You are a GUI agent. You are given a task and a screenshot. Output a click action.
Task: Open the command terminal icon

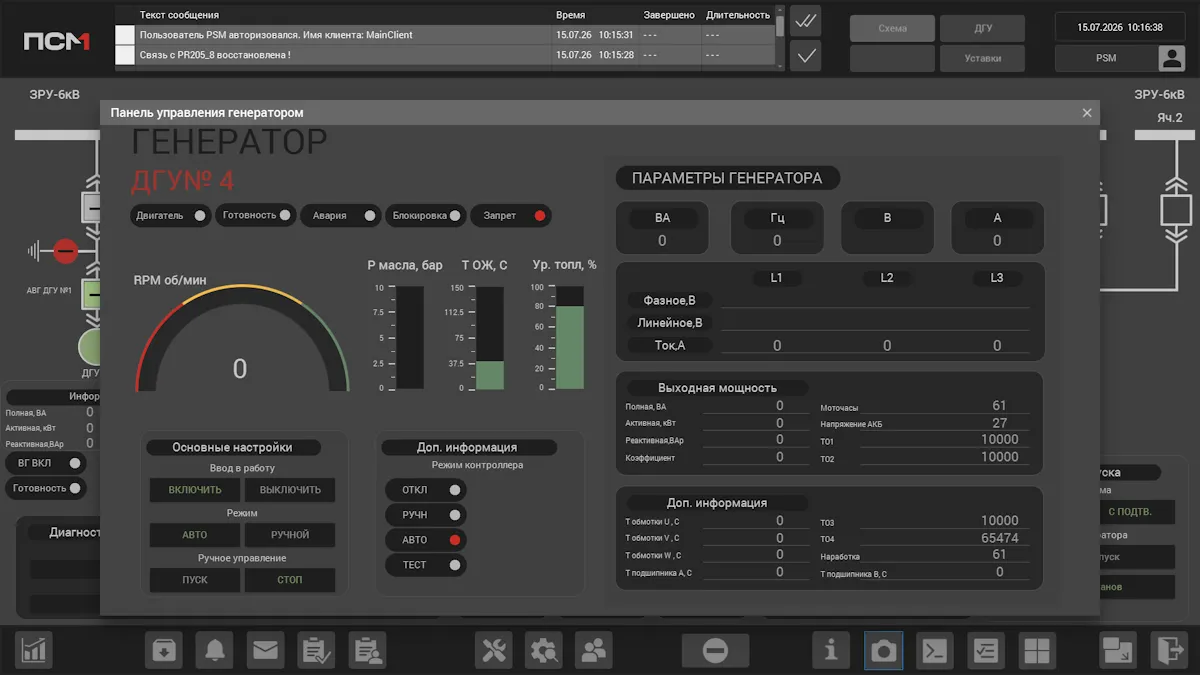(934, 651)
